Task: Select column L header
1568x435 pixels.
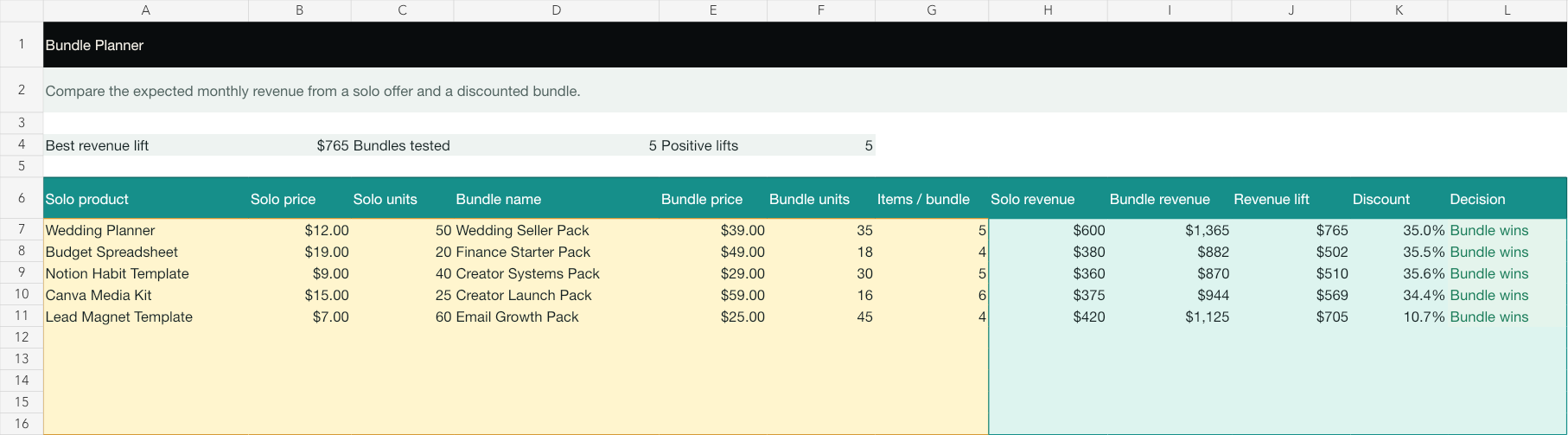Action: coord(1507,10)
